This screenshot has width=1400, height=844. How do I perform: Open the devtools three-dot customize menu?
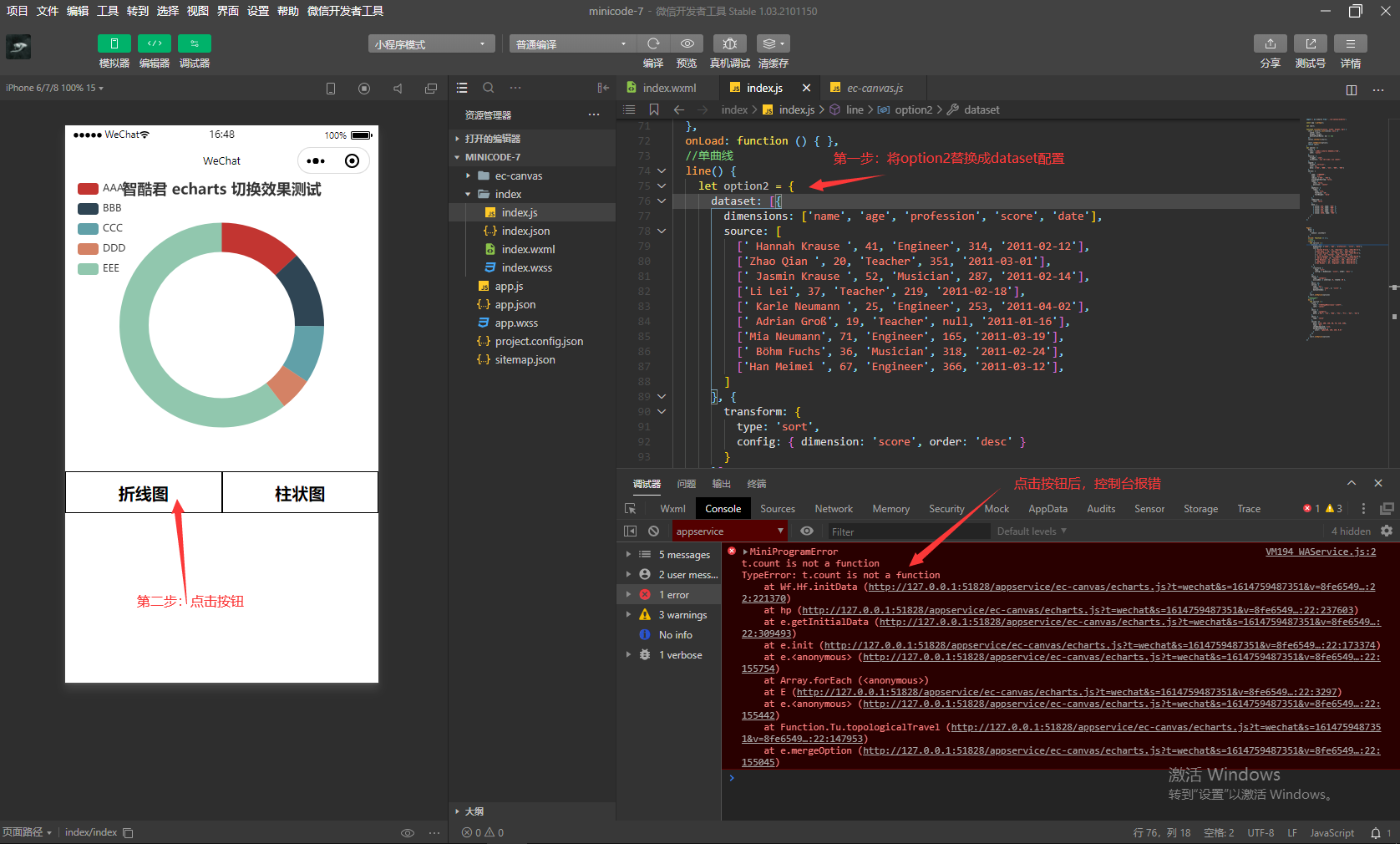tap(1364, 508)
